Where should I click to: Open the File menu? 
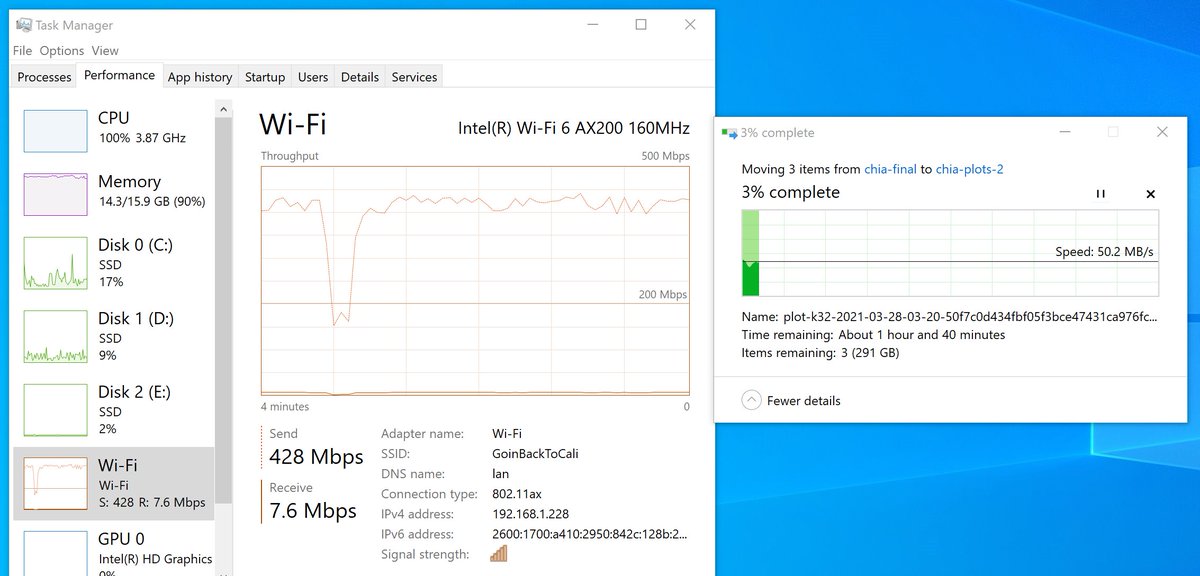[x=22, y=50]
